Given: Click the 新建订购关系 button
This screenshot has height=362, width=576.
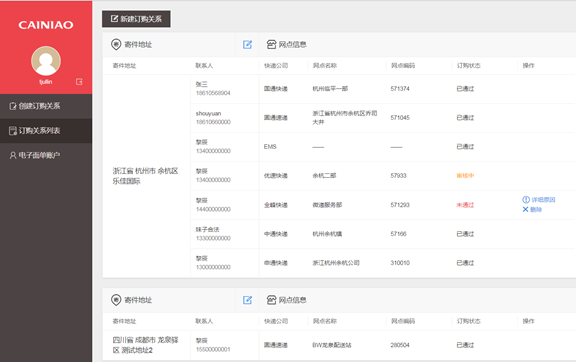Looking at the screenshot, I should pos(136,19).
